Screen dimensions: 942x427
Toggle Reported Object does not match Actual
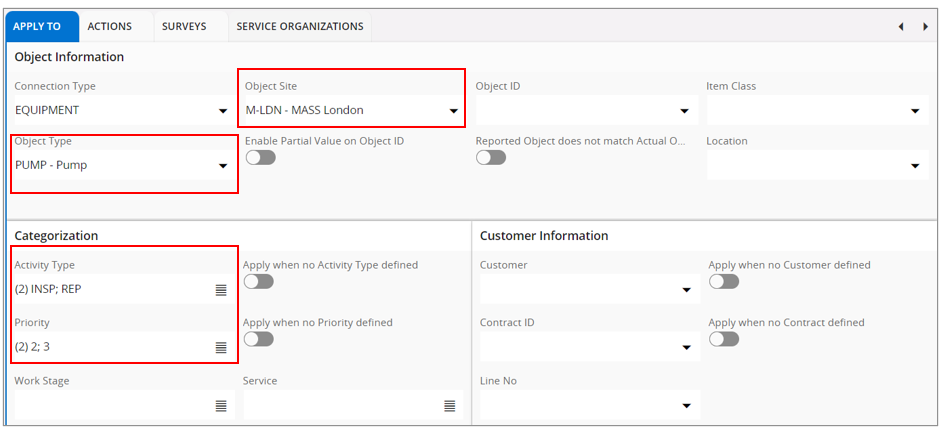(491, 158)
